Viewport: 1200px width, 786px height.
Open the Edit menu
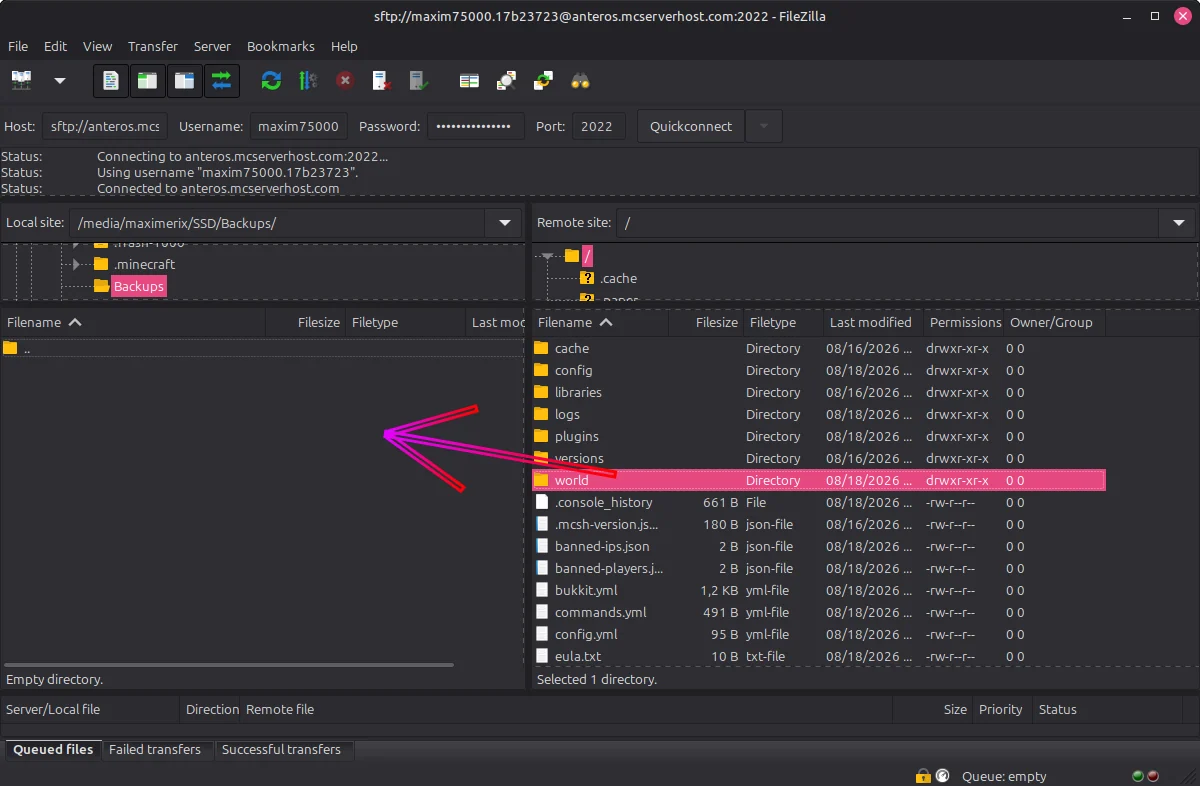click(x=55, y=46)
